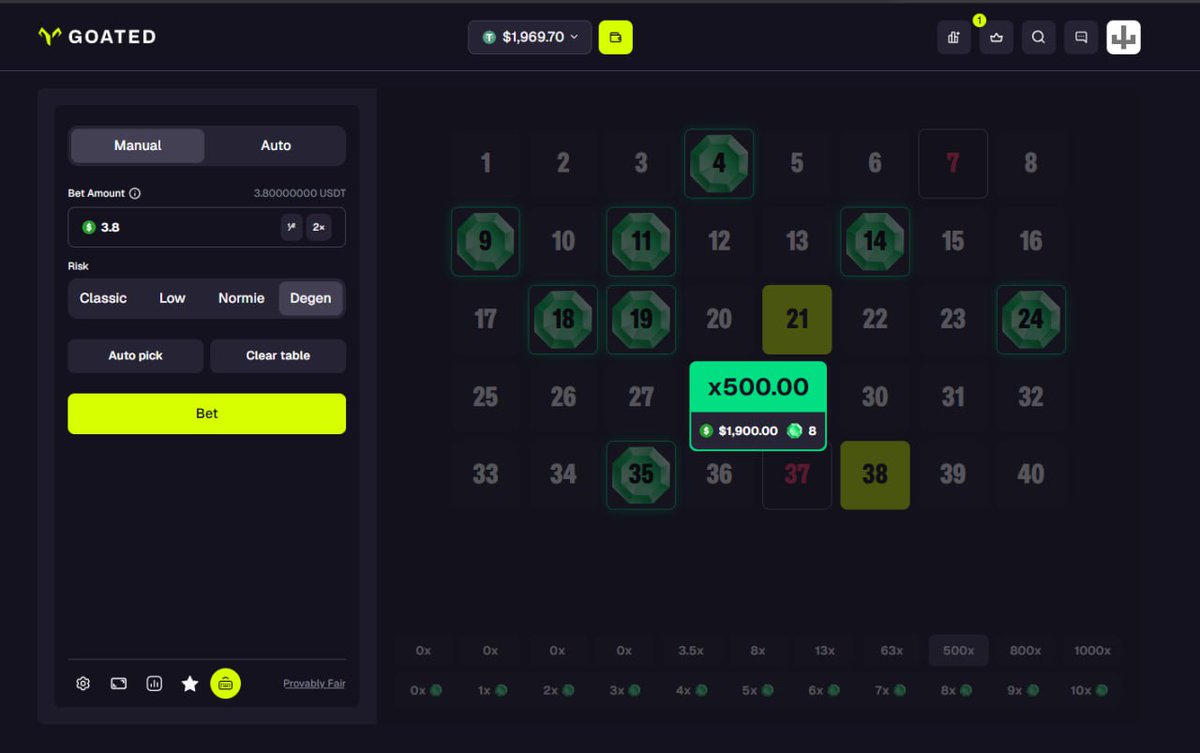Click the gem on tile 11
The image size is (1200, 753).
coord(641,241)
